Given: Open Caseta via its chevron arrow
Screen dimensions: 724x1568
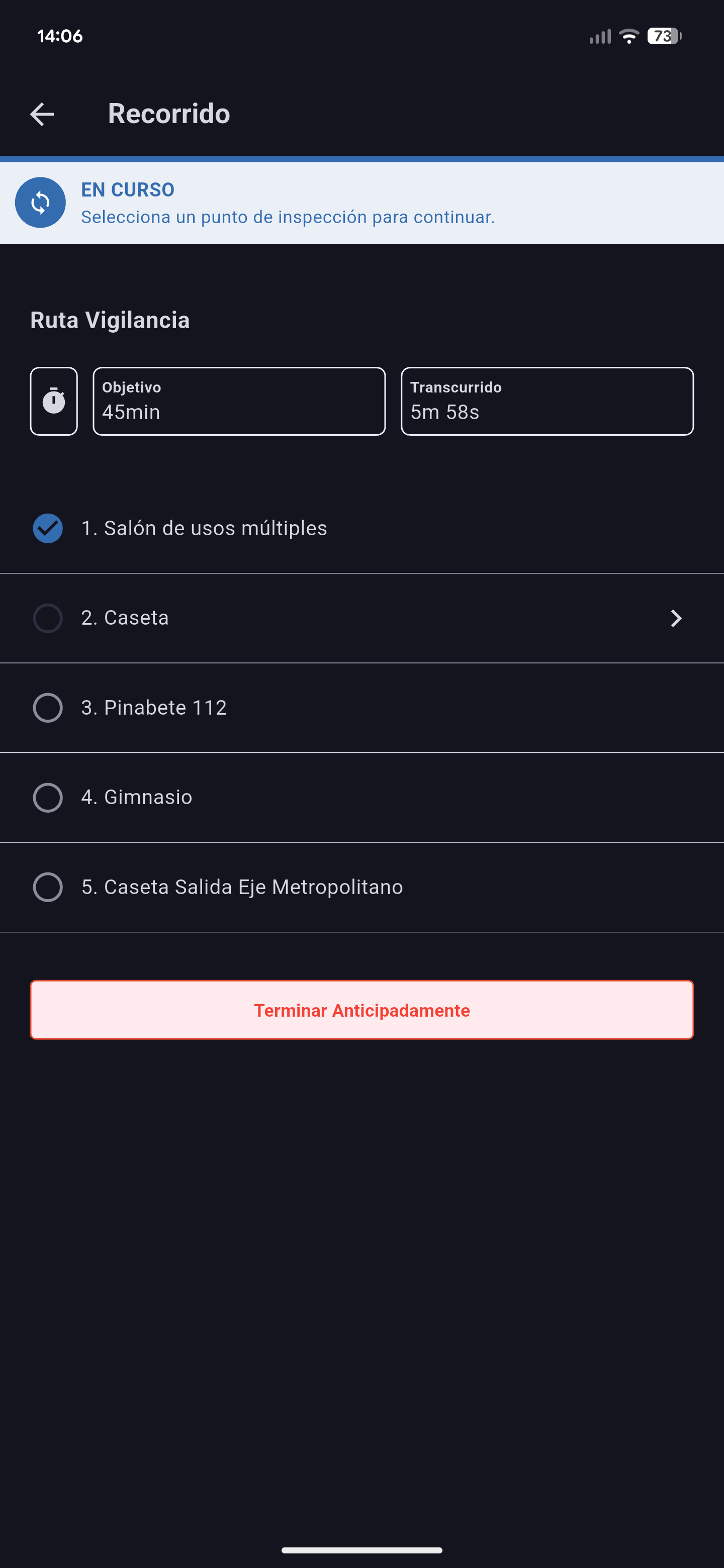Looking at the screenshot, I should [676, 618].
